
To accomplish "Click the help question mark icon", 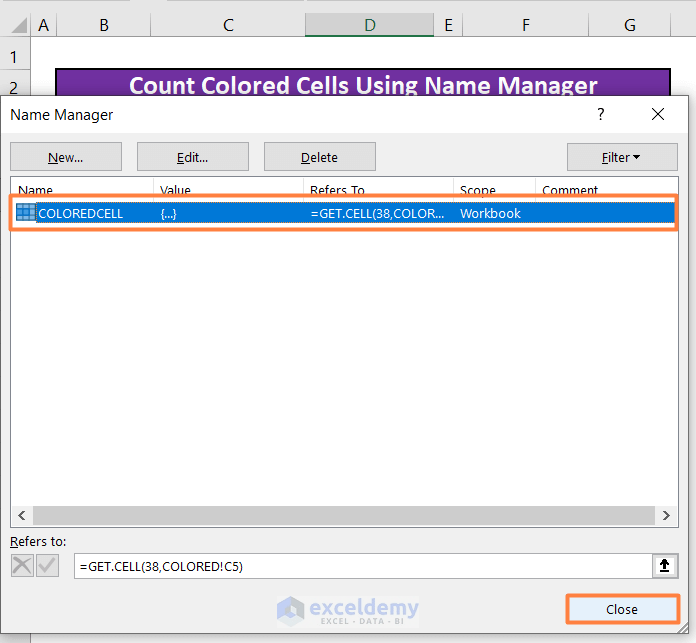I will [600, 114].
